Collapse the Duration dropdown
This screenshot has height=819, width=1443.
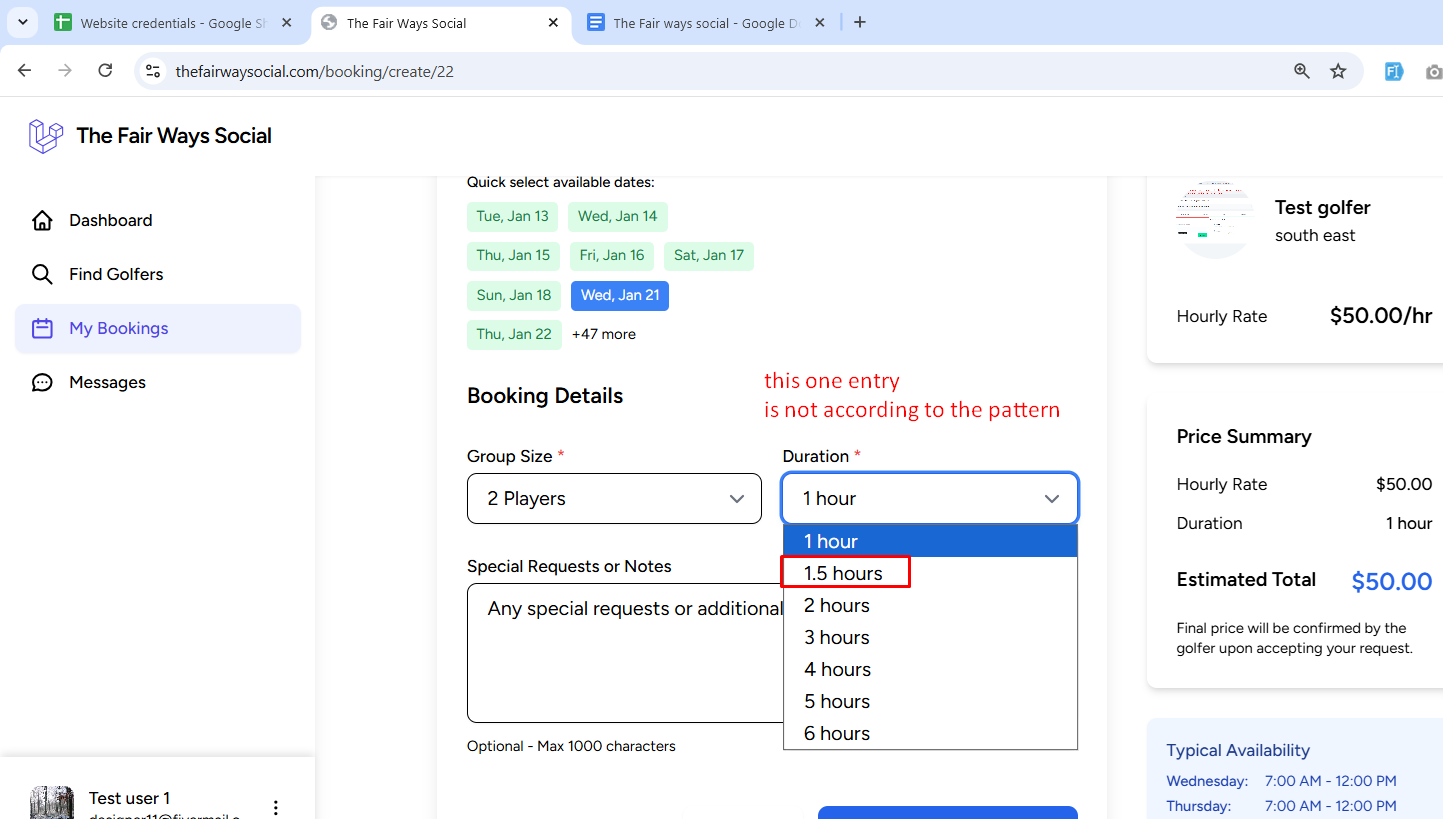pos(929,498)
